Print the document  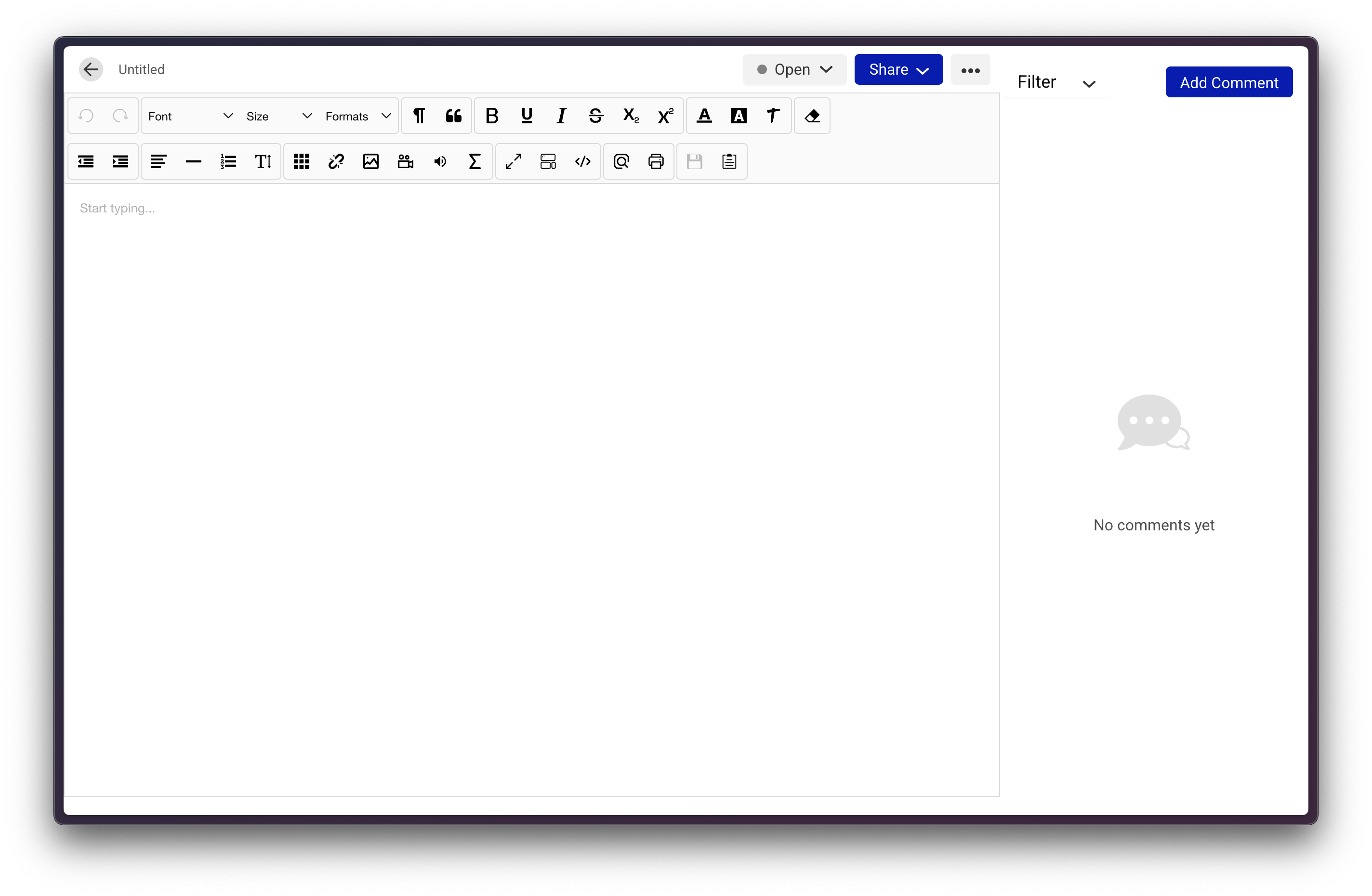tap(656, 161)
